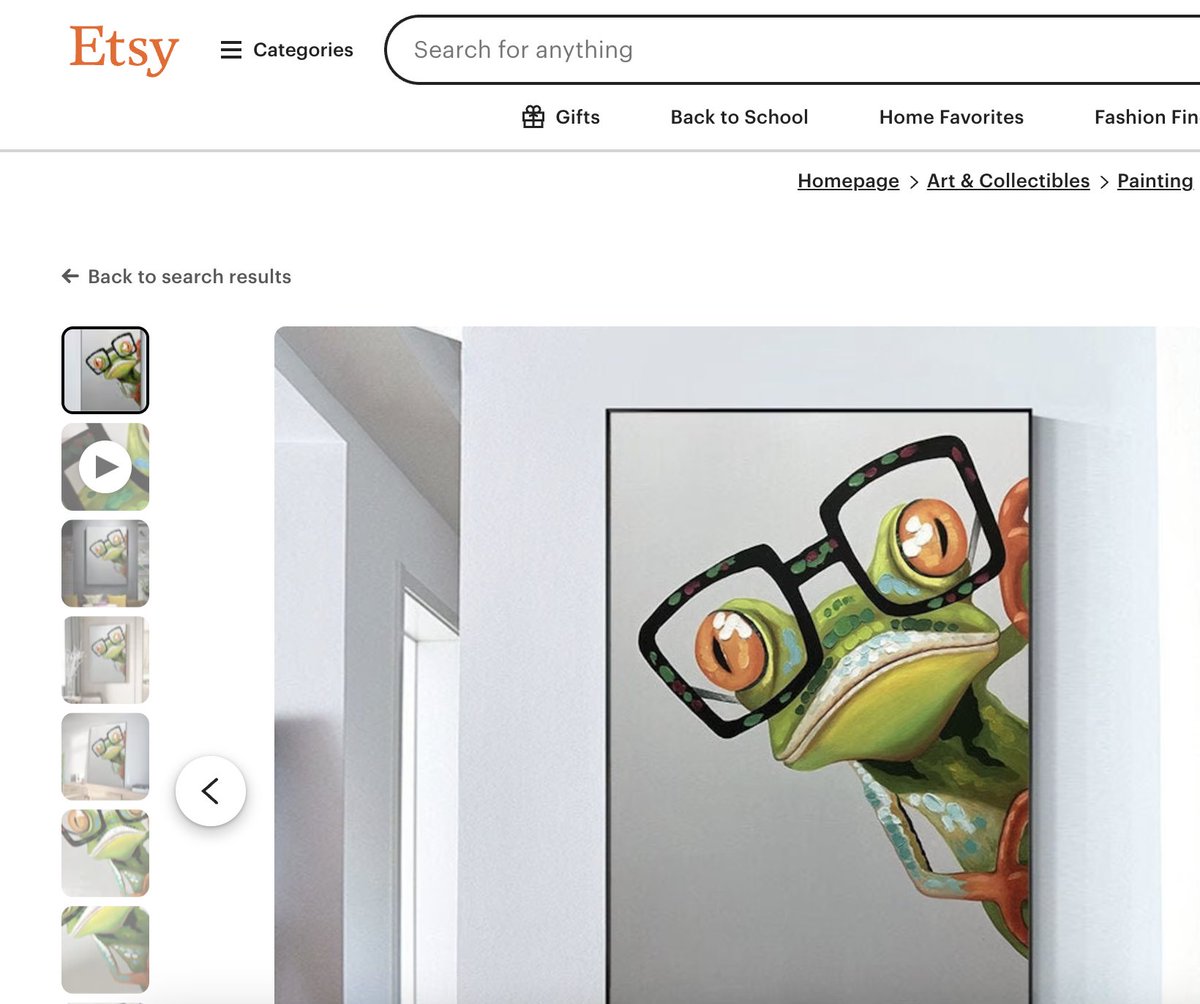Follow the Art & Collectibles breadcrumb link

click(1008, 181)
